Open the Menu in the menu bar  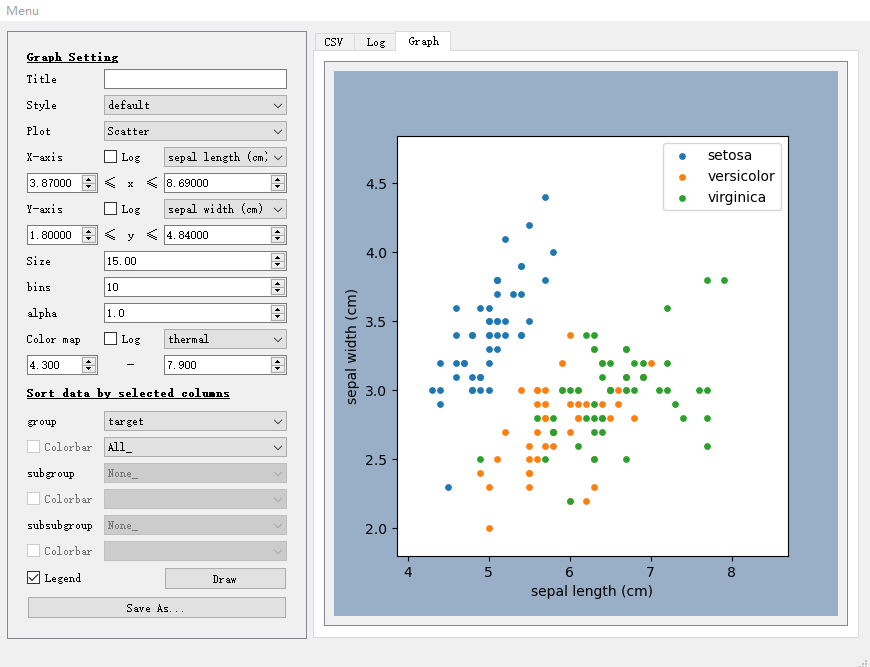[x=22, y=11]
